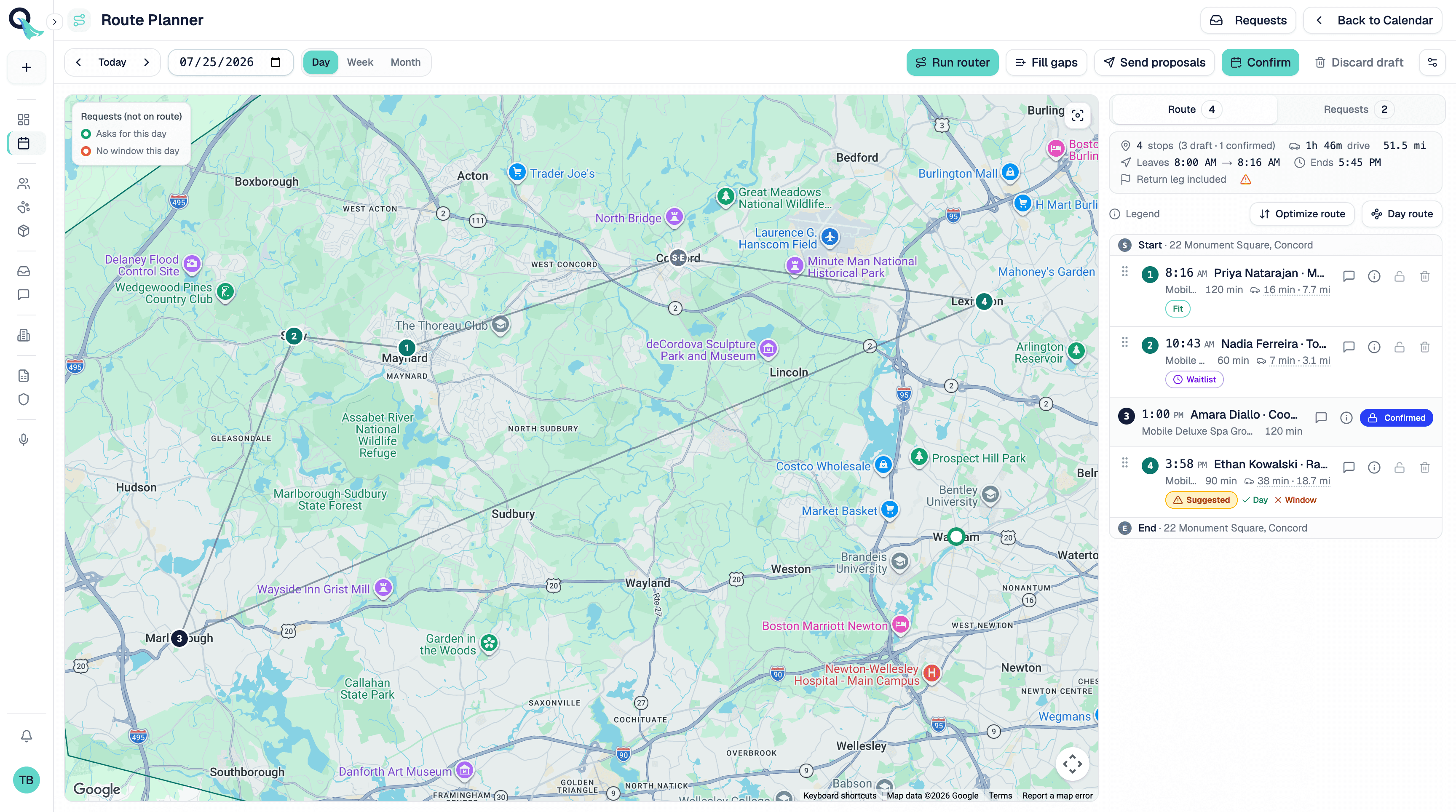Switch to Day view
Image resolution: width=1456 pixels, height=812 pixels.
click(321, 62)
